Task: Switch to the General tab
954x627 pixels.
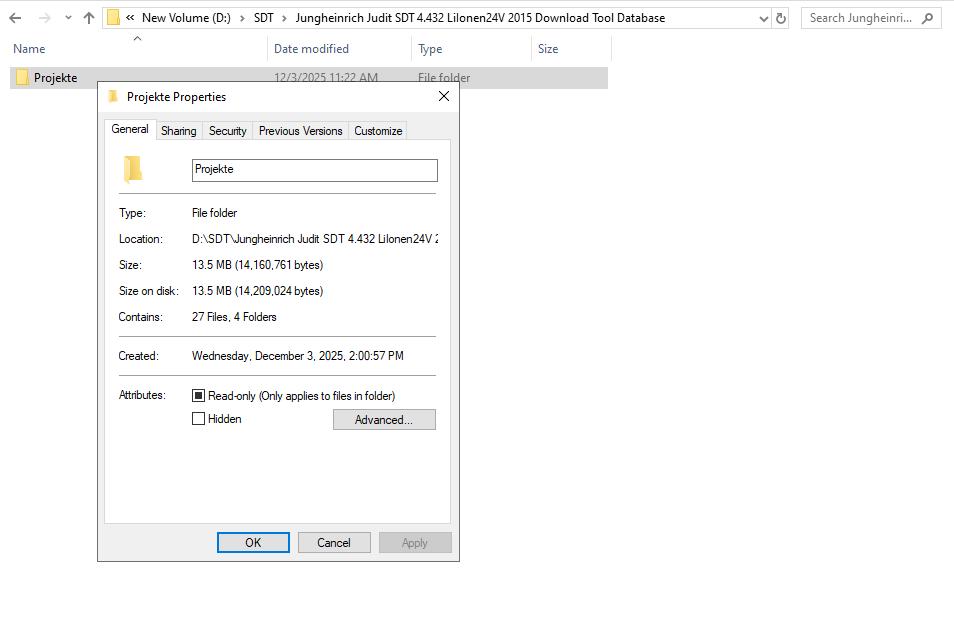Action: 130,129
